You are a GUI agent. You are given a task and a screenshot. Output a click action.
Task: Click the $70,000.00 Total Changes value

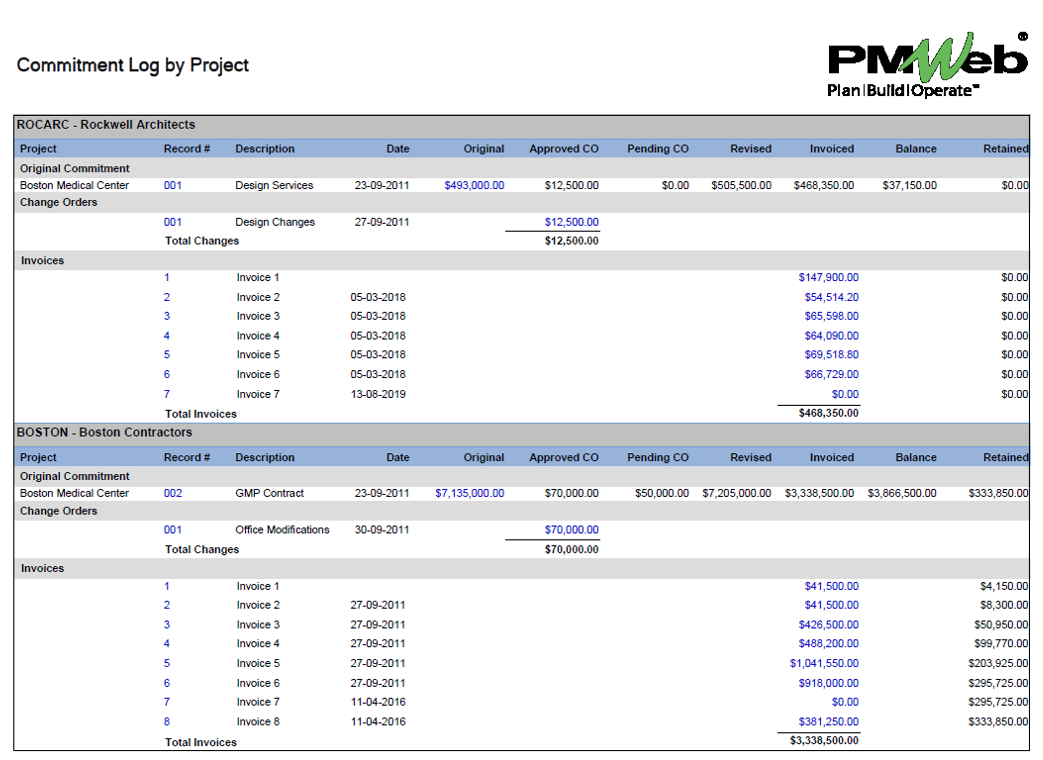571,549
